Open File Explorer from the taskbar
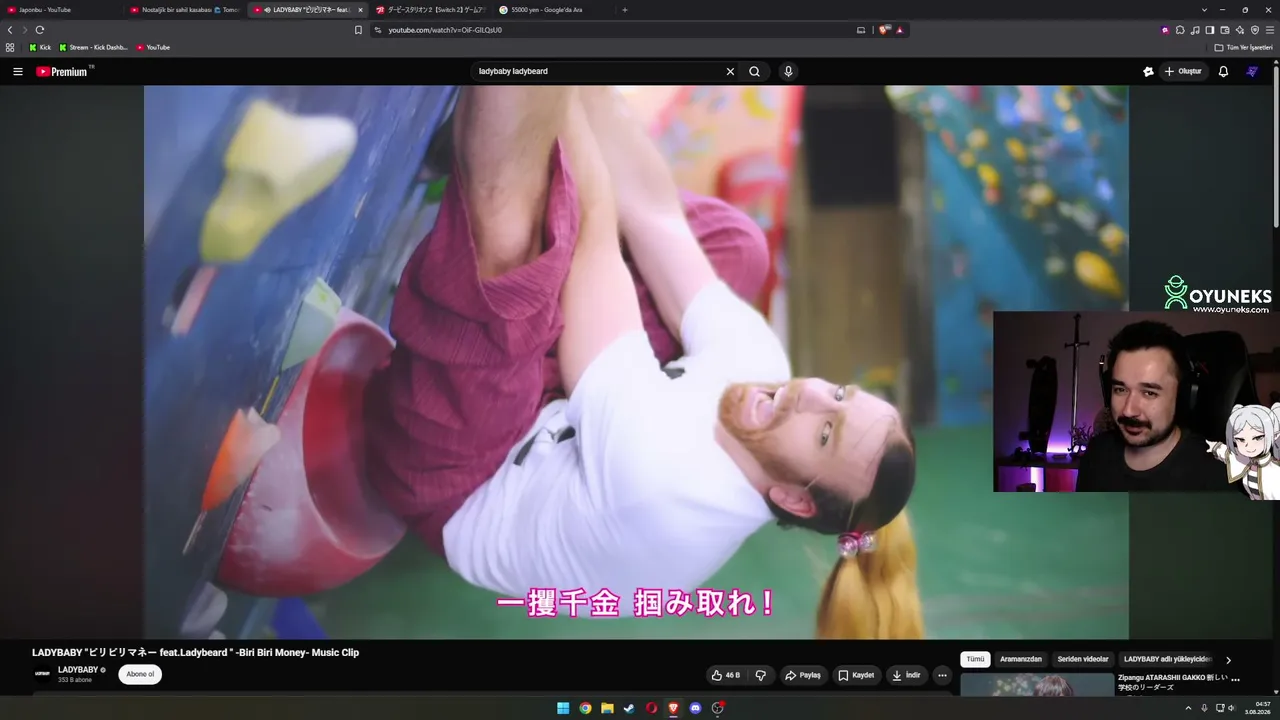The width and height of the screenshot is (1280, 720). tap(607, 708)
